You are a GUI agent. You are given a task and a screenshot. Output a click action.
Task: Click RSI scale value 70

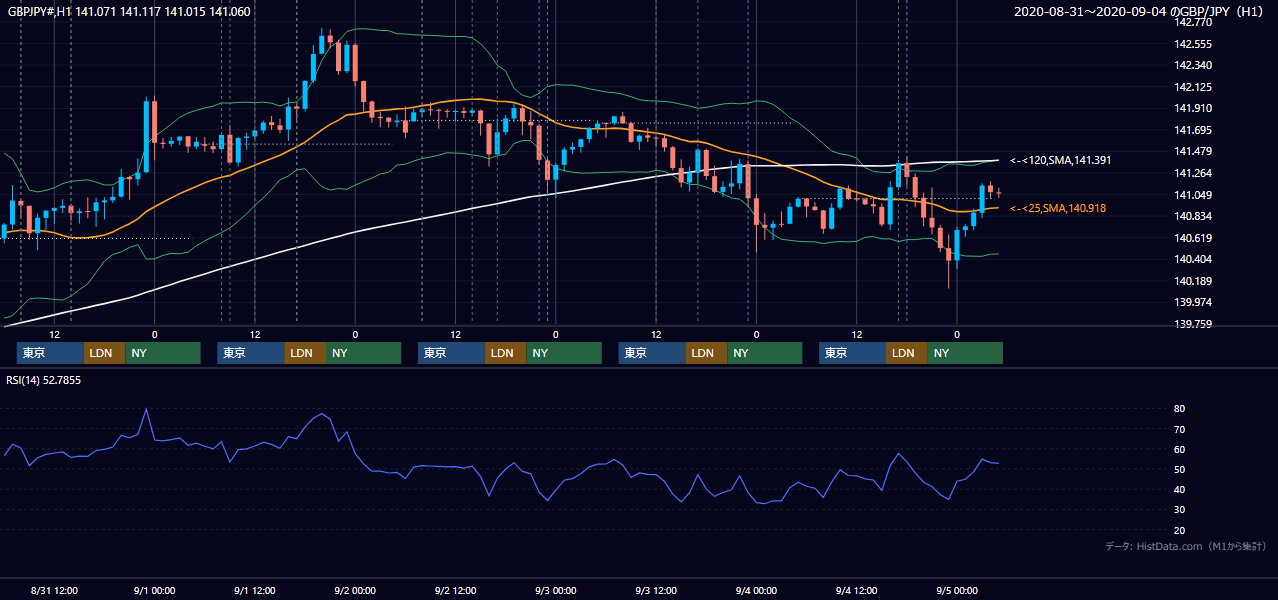1180,429
